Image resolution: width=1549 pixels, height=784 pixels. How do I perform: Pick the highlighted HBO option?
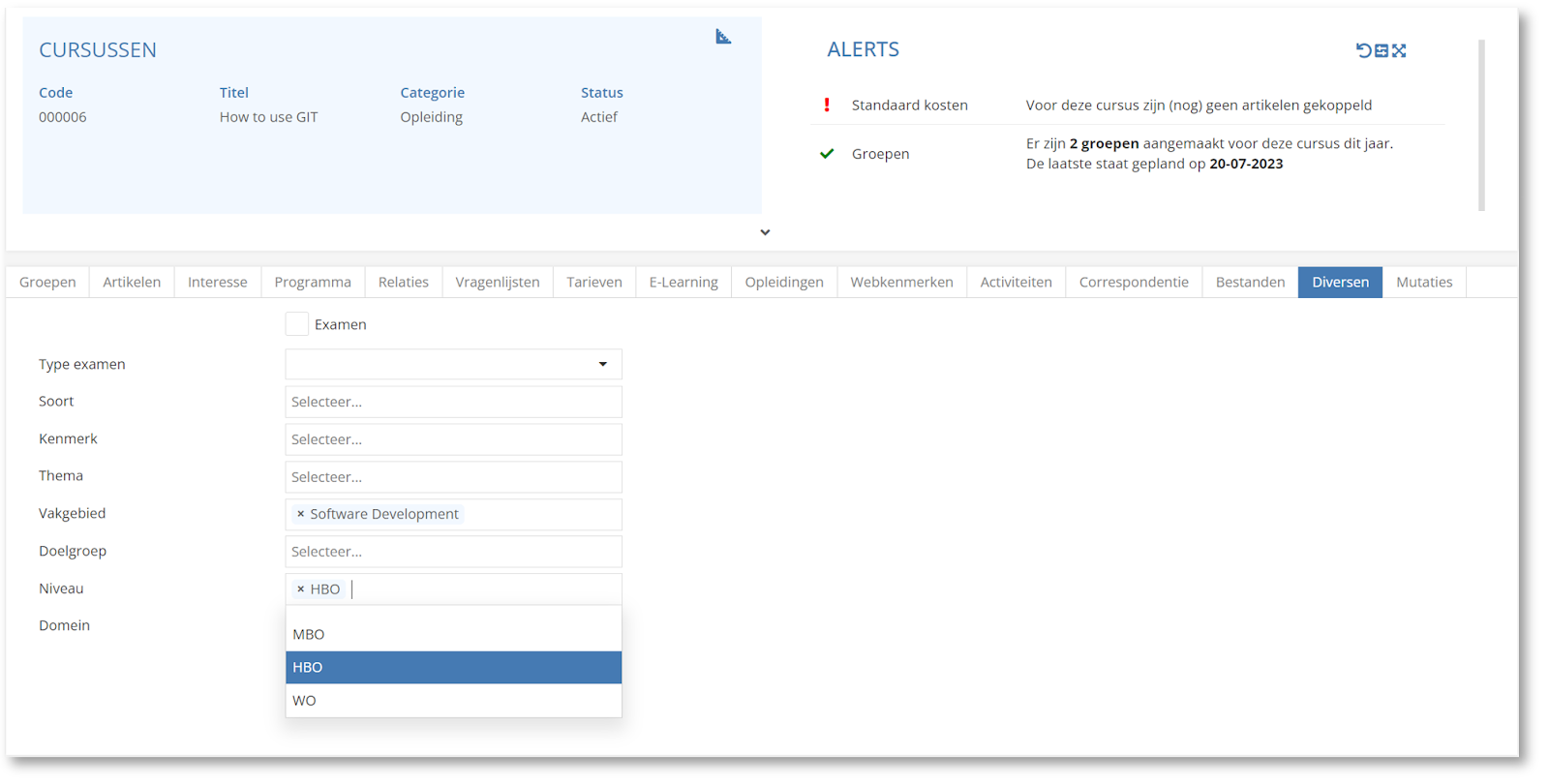coord(453,668)
